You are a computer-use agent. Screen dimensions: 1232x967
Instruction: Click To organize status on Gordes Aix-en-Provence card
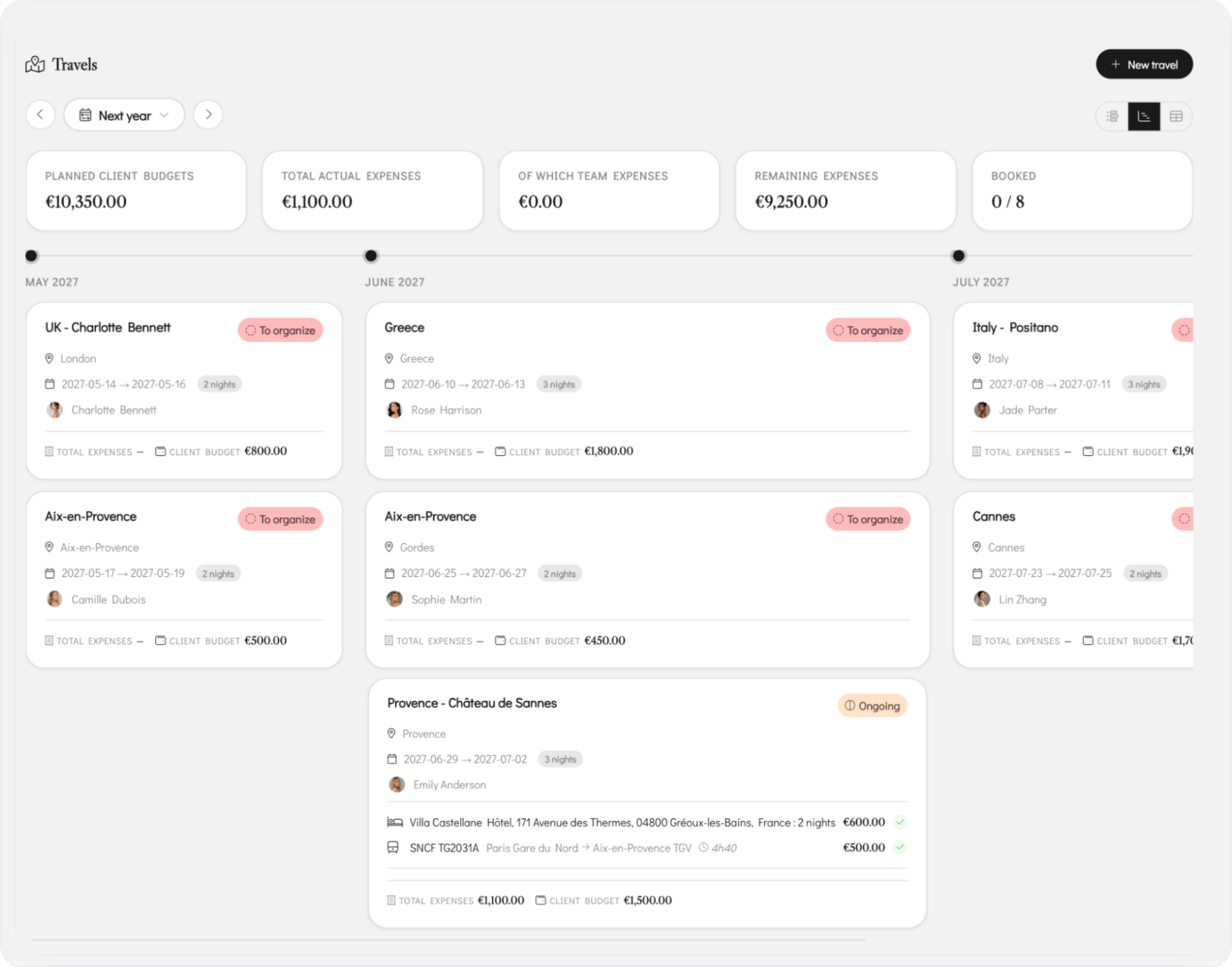(x=868, y=519)
